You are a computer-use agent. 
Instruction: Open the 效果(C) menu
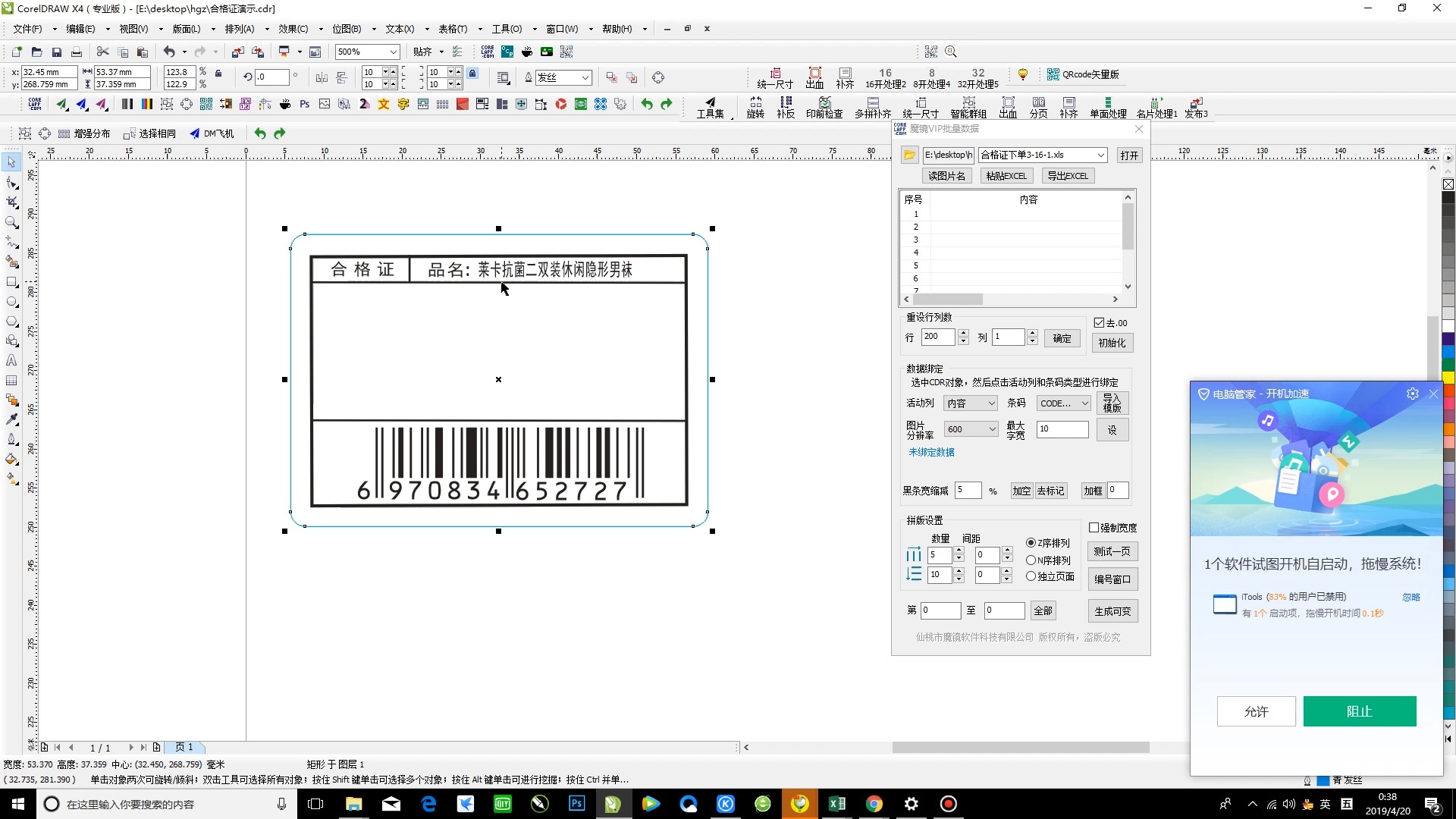tap(293, 29)
